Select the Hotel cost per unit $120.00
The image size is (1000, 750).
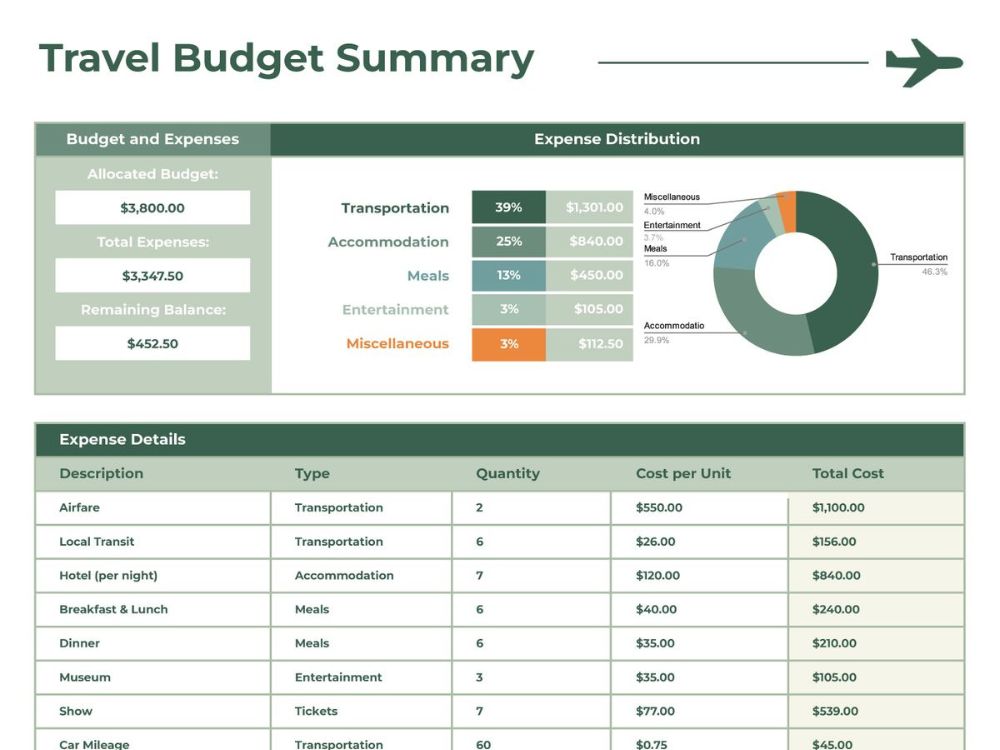[x=700, y=575]
